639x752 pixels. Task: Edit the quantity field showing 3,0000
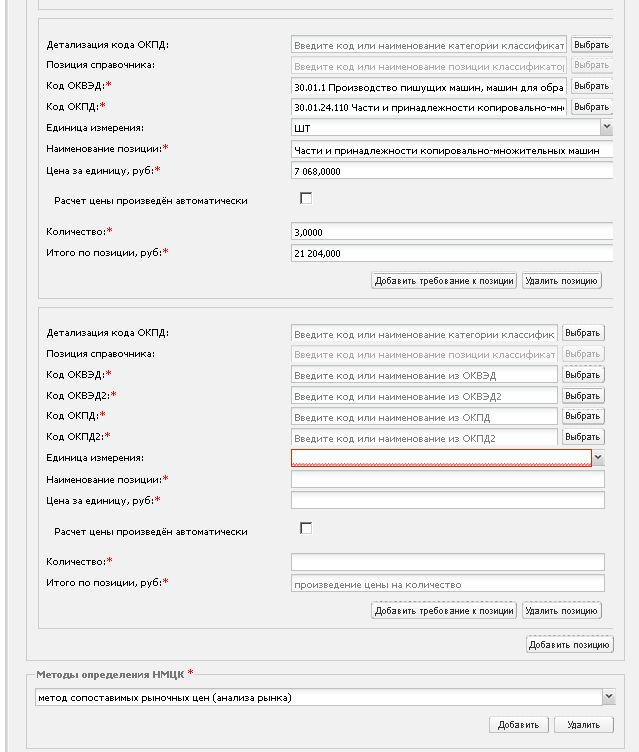coord(452,232)
